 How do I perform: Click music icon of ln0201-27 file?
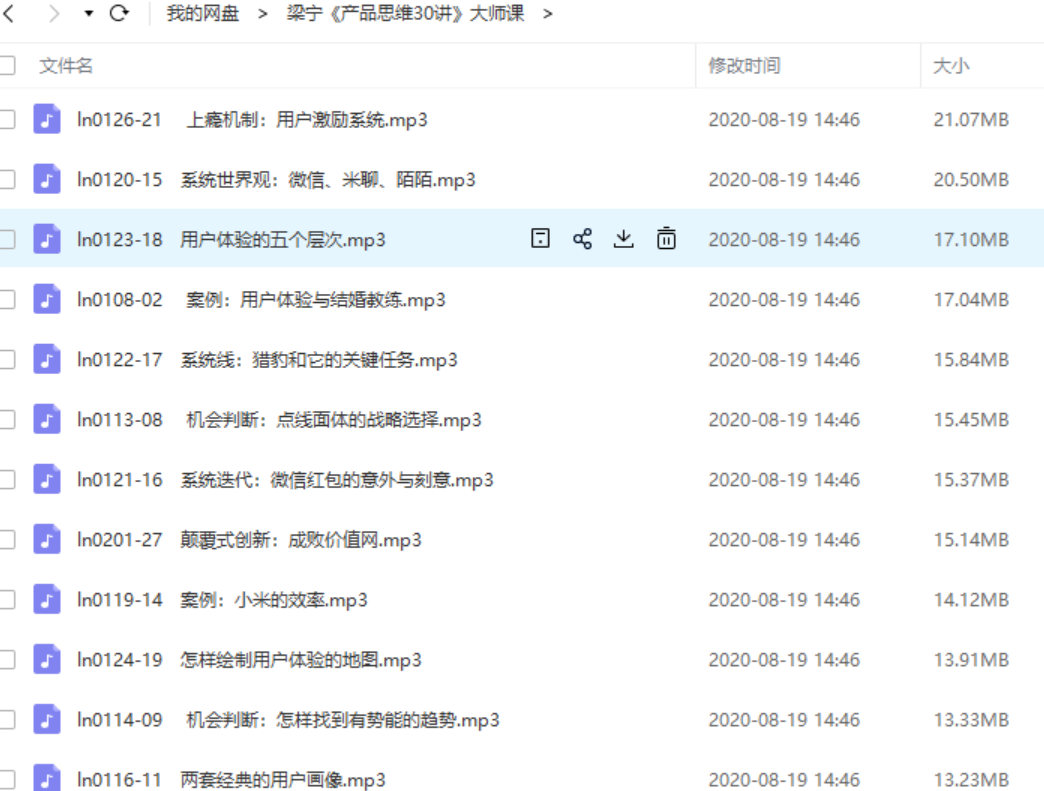point(47,539)
